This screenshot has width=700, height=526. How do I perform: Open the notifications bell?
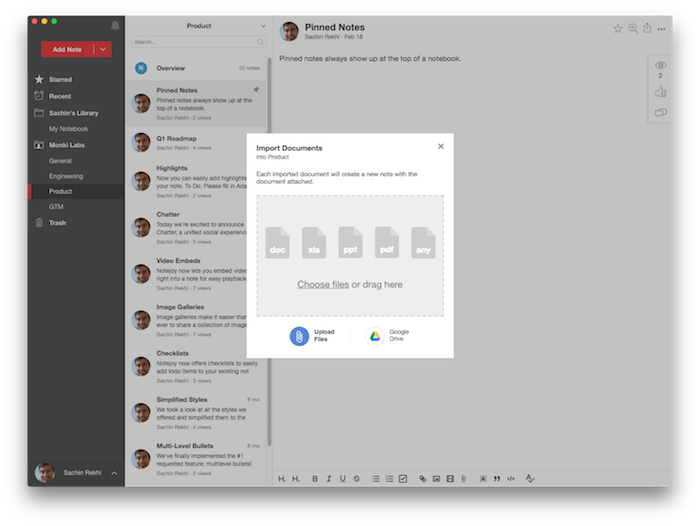(x=115, y=25)
